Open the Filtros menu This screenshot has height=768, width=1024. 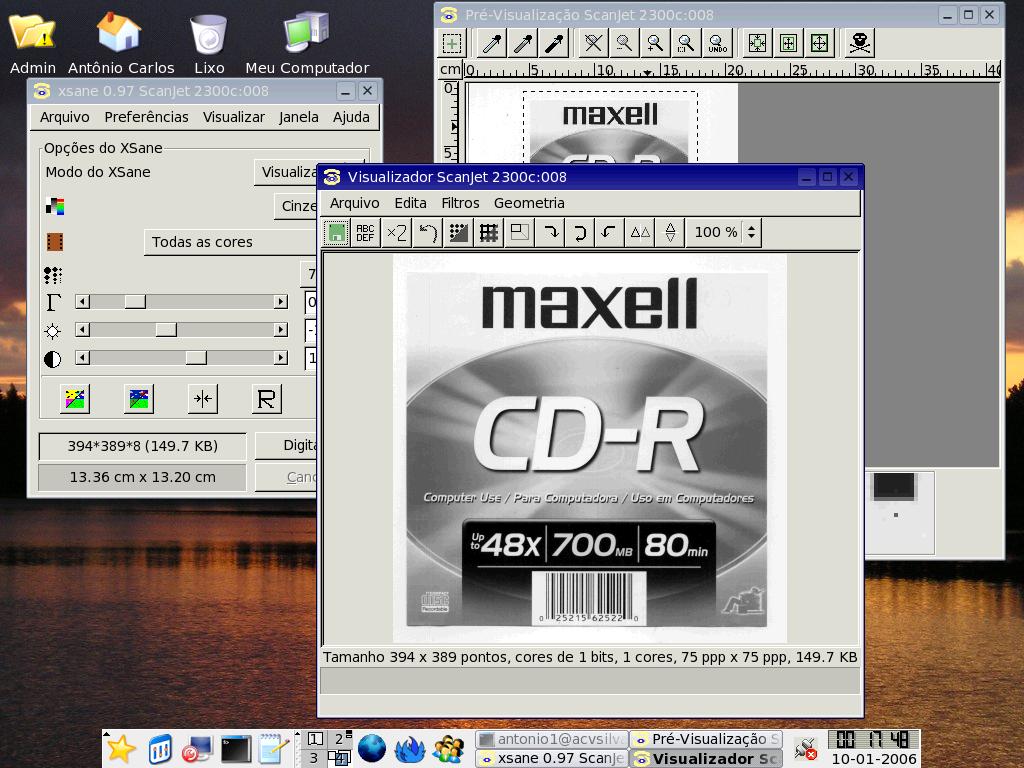coord(460,203)
